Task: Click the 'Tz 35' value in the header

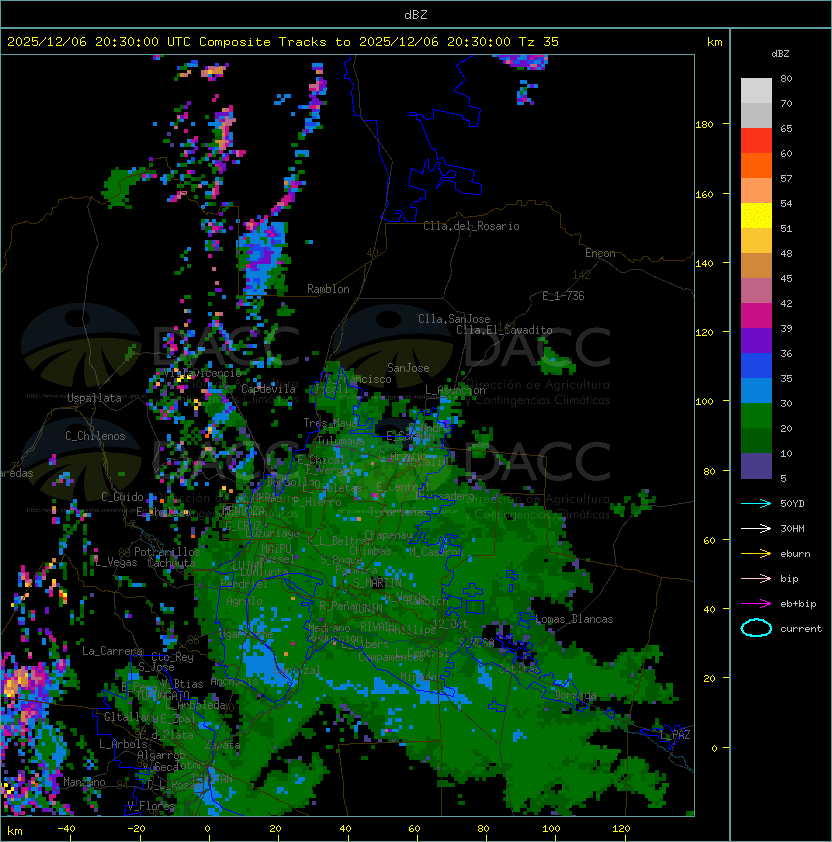Action: [x=539, y=42]
